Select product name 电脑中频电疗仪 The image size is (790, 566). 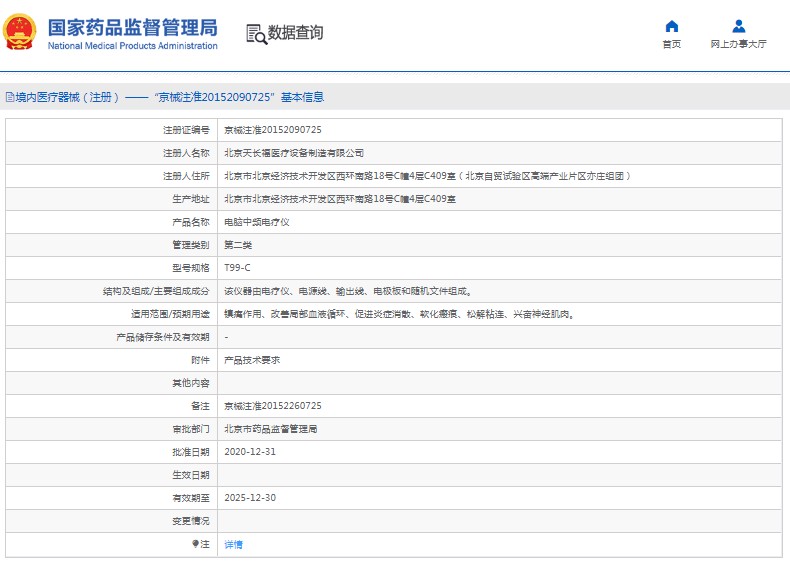[256, 222]
